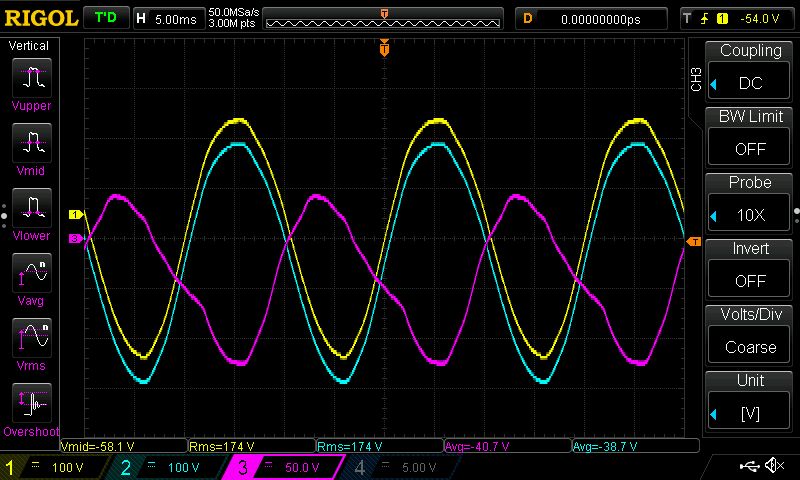Screen dimensions: 800x480
Task: Click the Vmid=-58.1 V measurement result
Action: click(124, 446)
